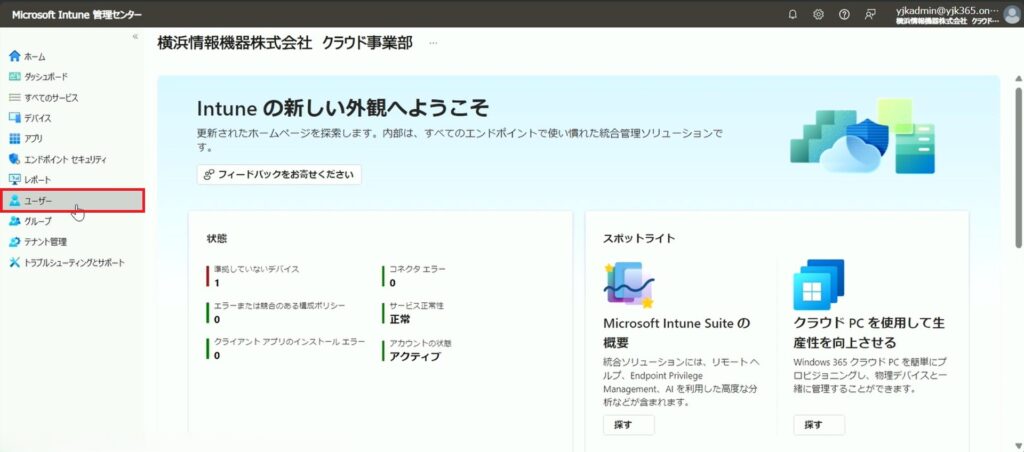This screenshot has height=452, width=1024.
Task: Click the Microsoft Intune Suite spotlight icon
Action: [x=628, y=285]
